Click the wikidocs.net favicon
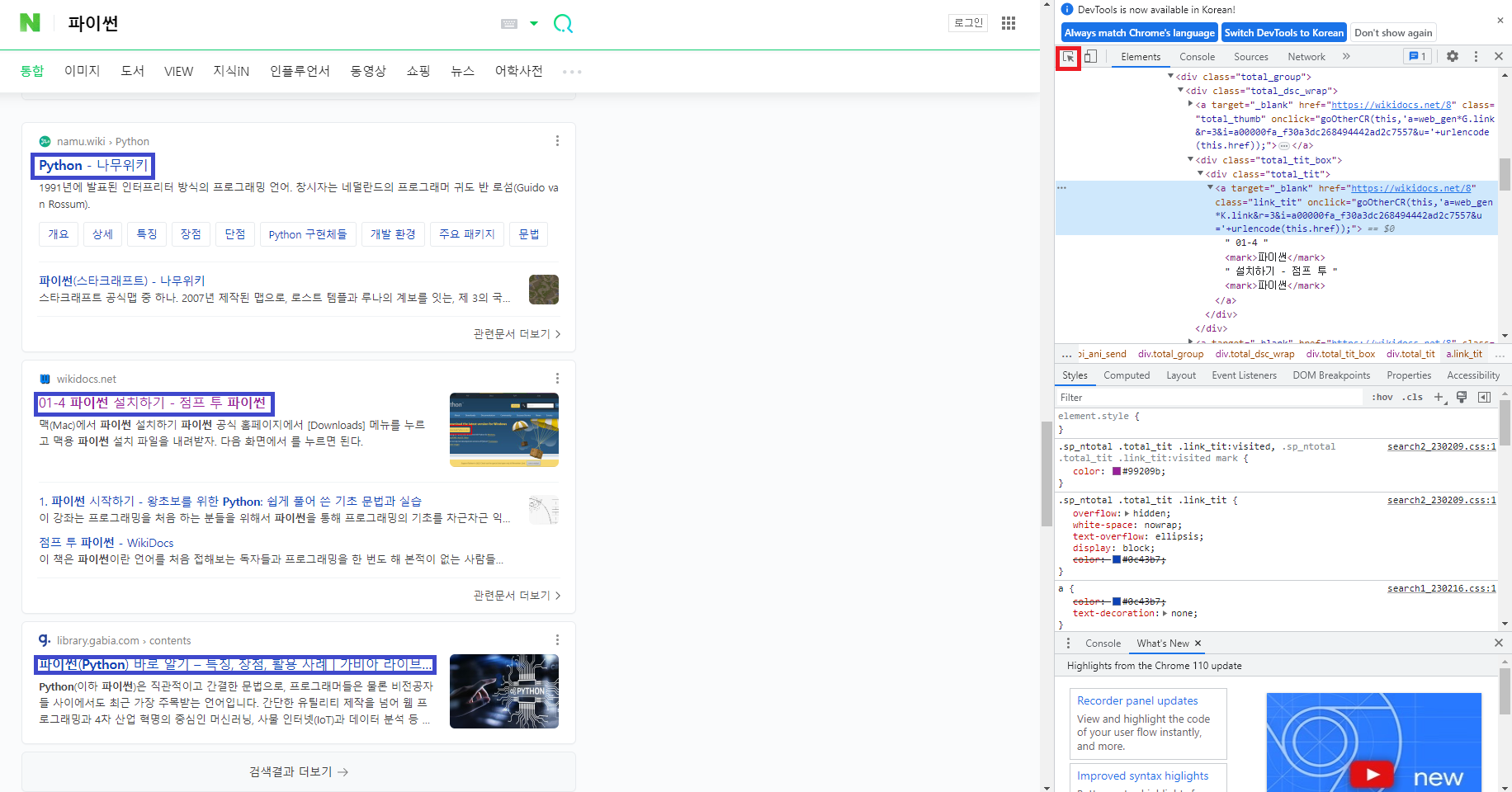1512x792 pixels. [x=45, y=379]
